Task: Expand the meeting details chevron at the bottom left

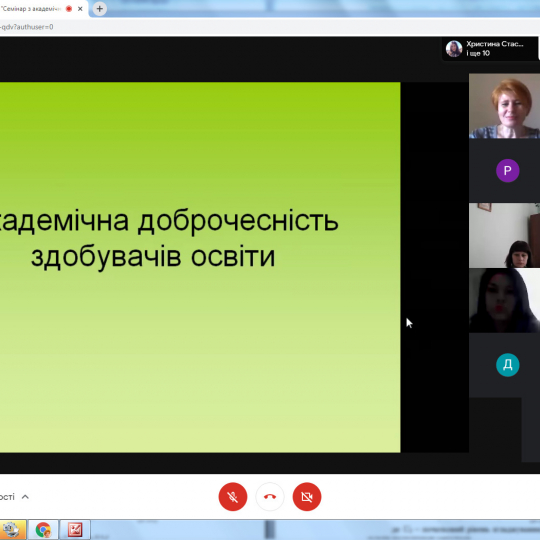Action: click(x=25, y=497)
